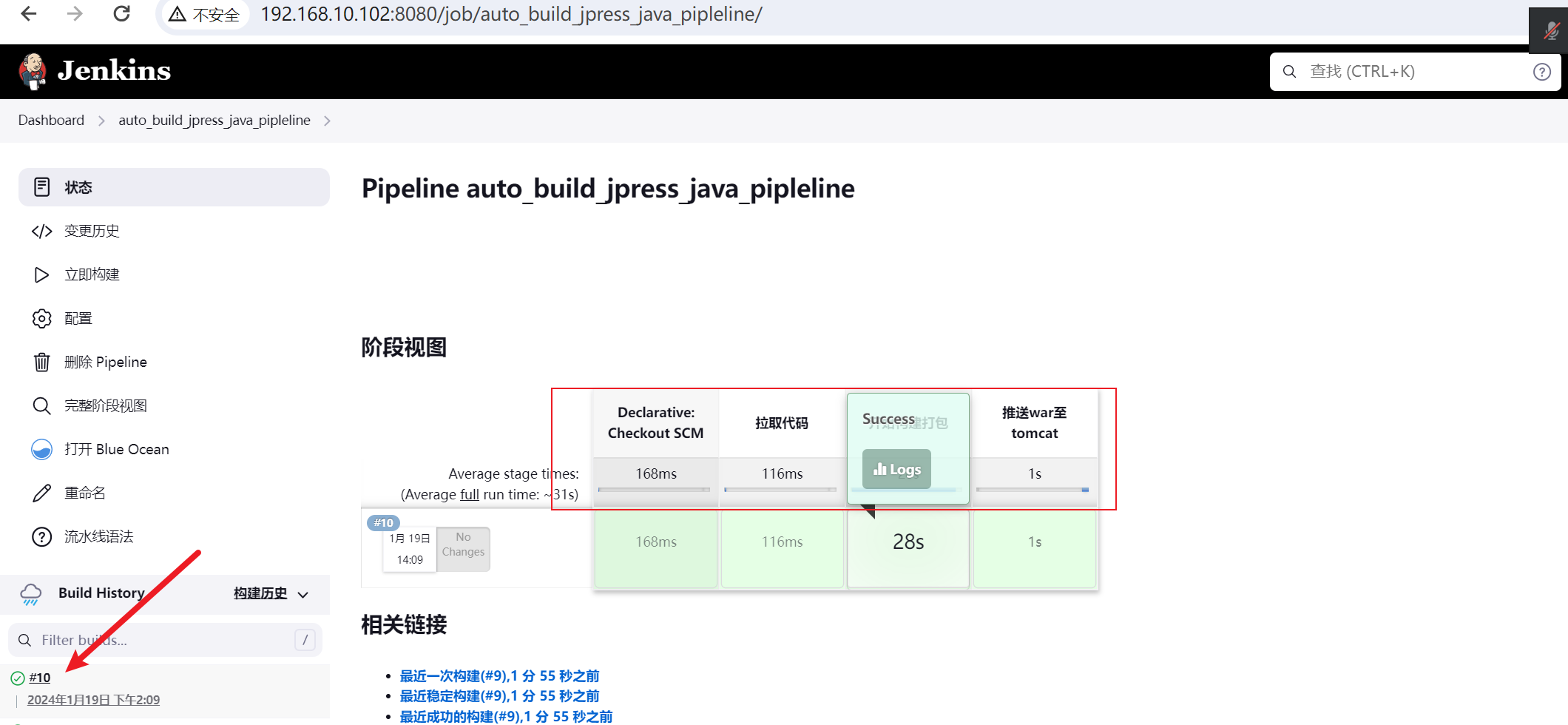Click the code brackets icon for 变更历史
This screenshot has height=725, width=1568.
42,232
